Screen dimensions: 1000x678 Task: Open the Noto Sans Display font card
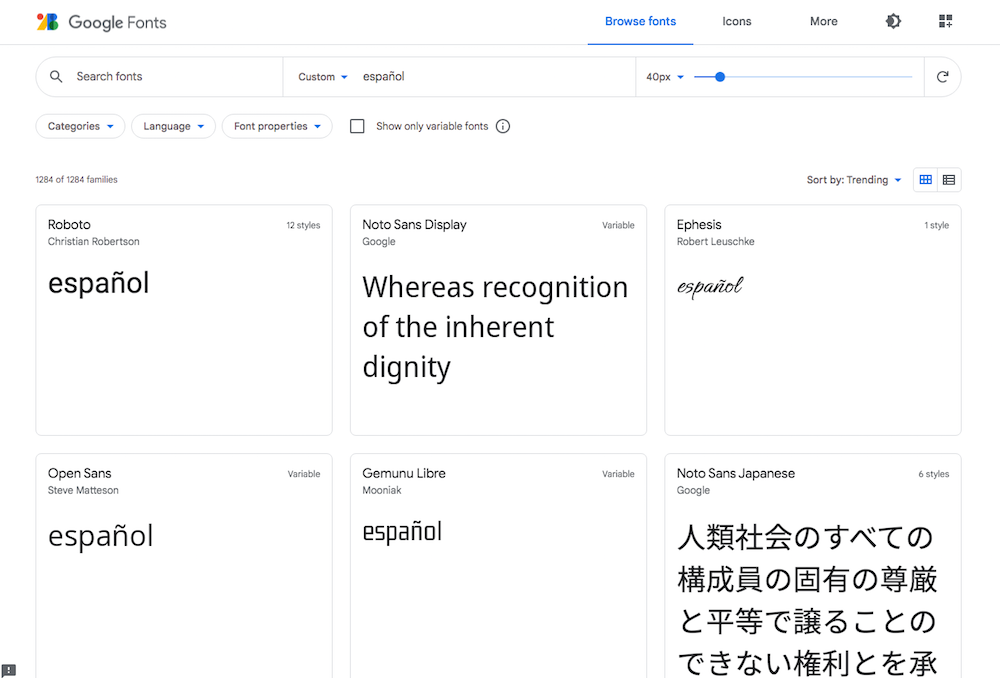tap(498, 320)
